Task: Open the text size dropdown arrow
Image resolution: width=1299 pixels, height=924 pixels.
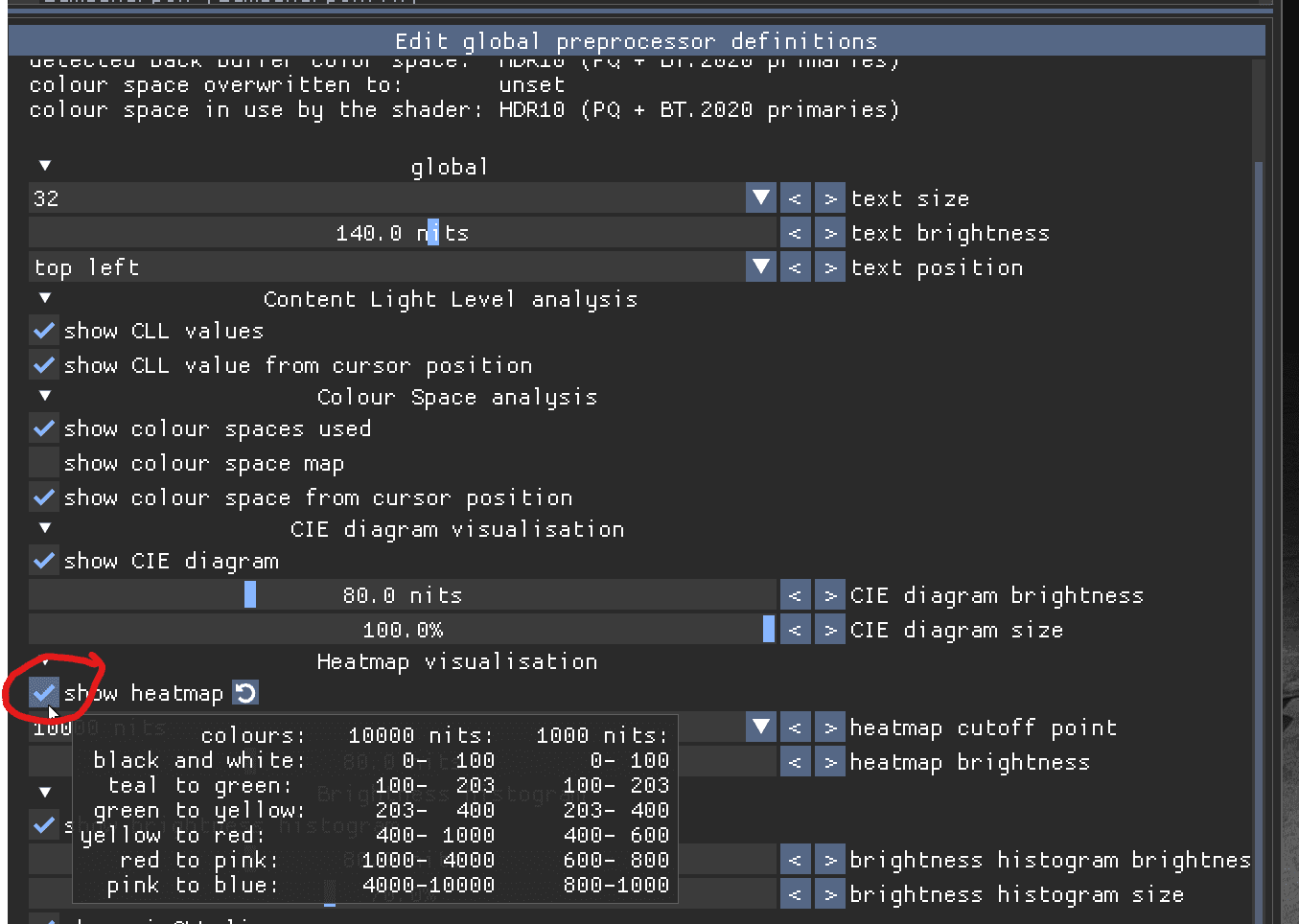Action: coord(761,198)
